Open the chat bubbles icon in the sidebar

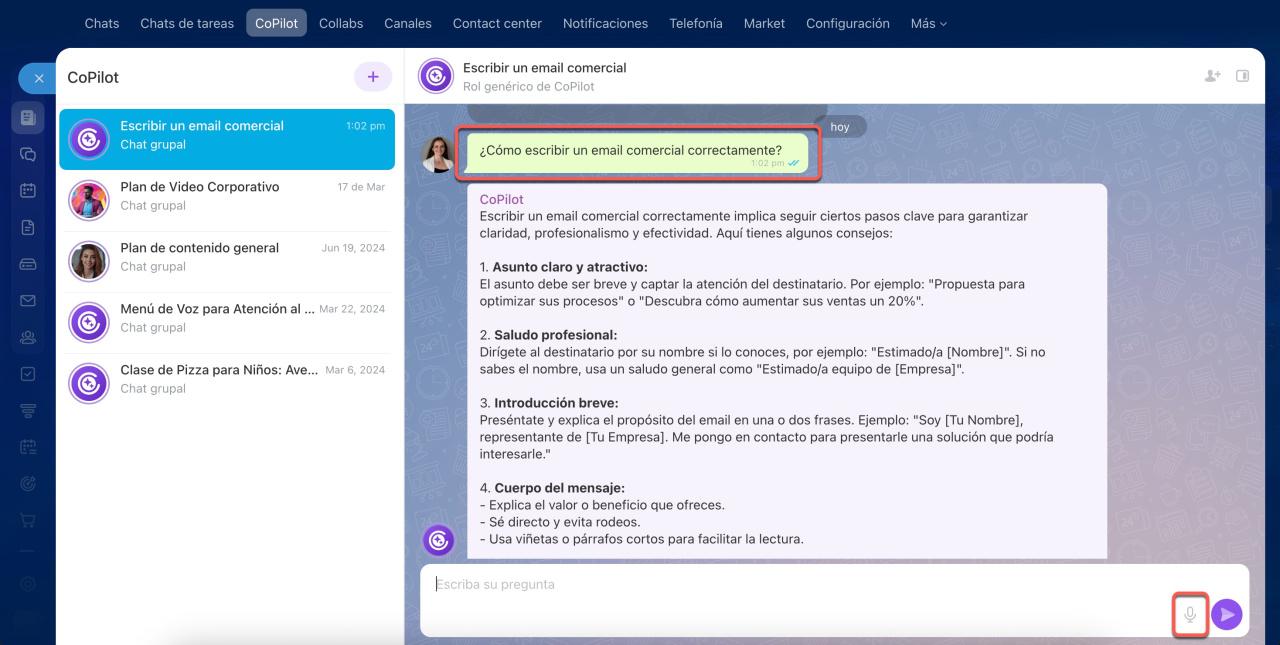click(x=27, y=153)
